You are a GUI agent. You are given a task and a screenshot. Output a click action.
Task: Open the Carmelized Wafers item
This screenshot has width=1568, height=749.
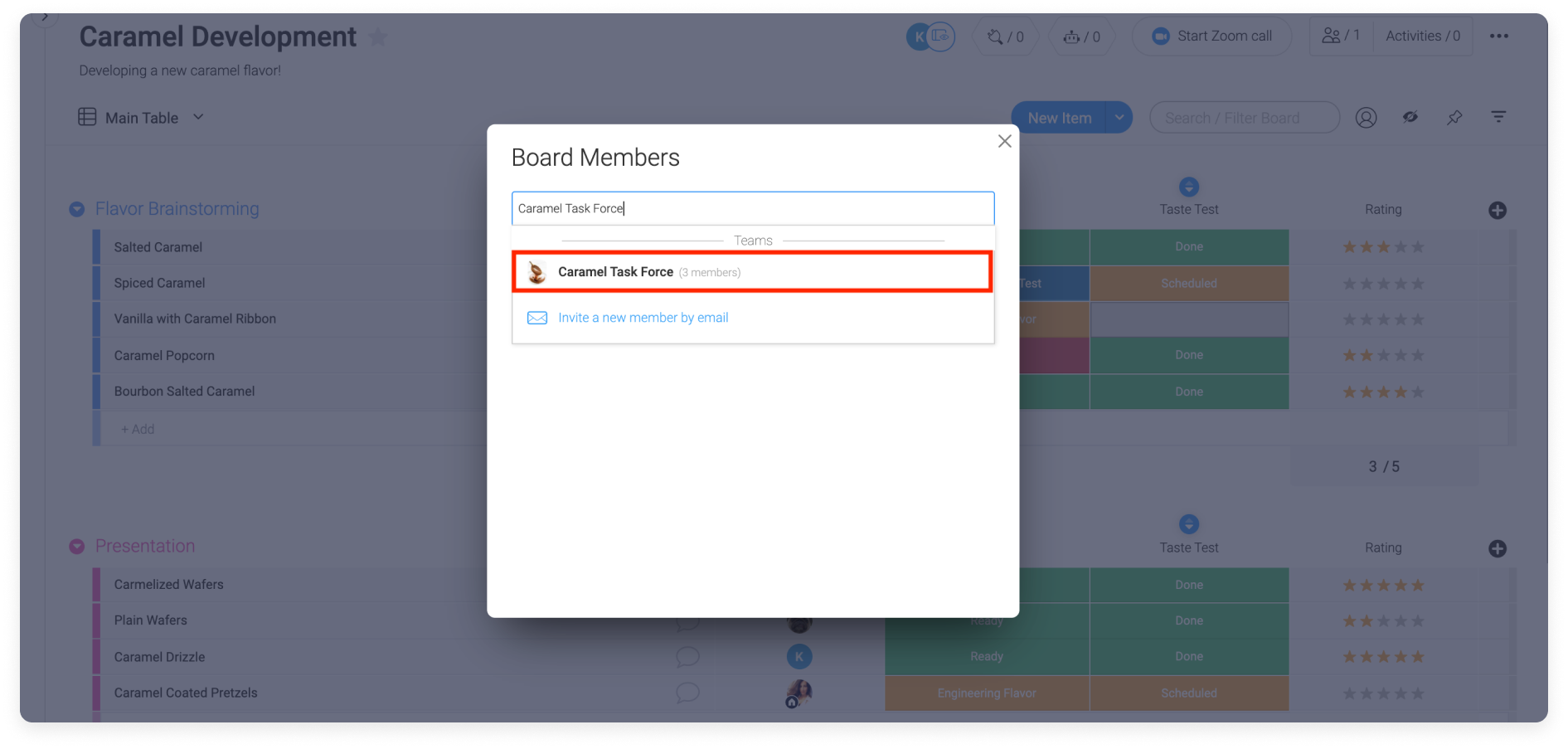point(168,585)
